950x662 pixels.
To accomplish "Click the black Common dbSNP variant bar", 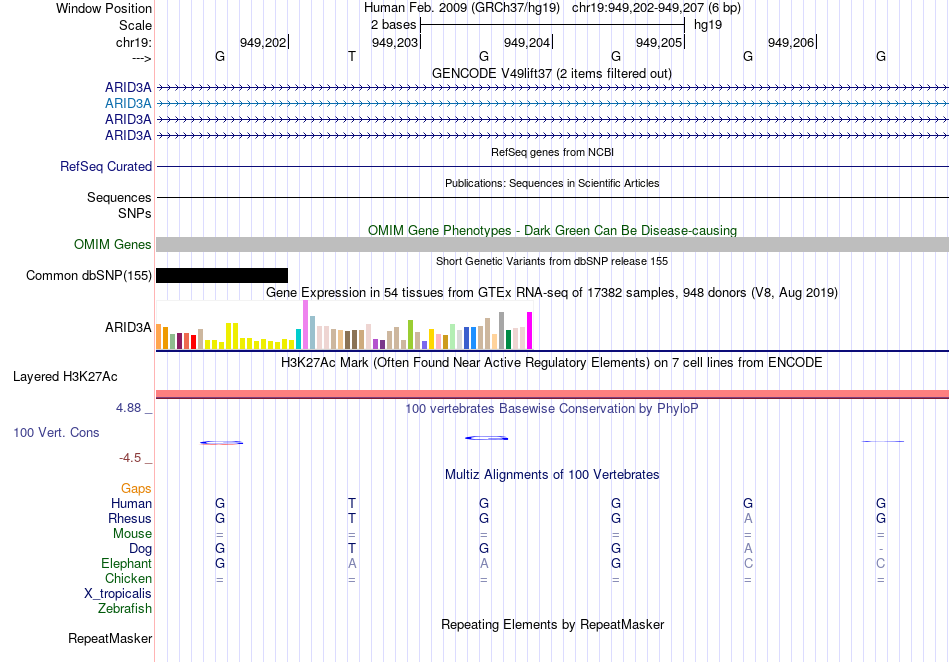I will 222,276.
